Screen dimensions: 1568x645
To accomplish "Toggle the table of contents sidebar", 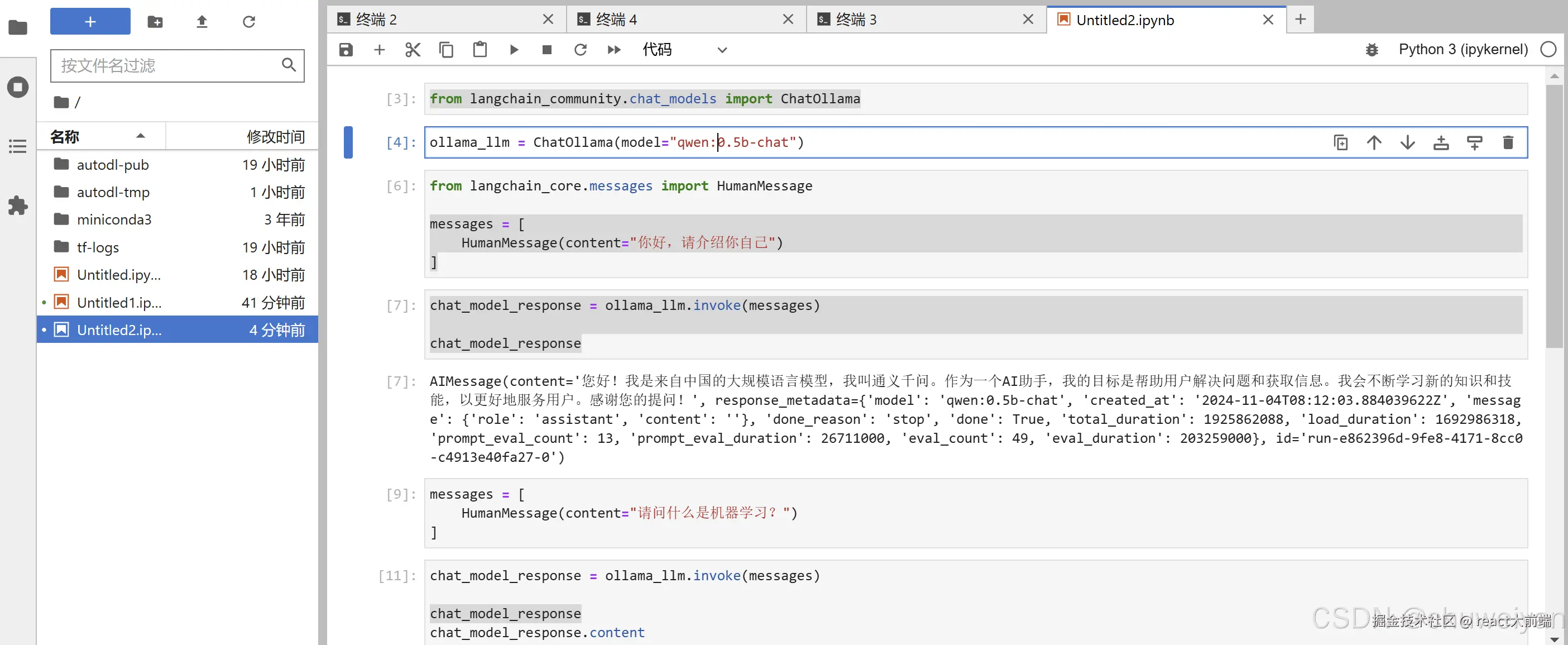I will 18,146.
